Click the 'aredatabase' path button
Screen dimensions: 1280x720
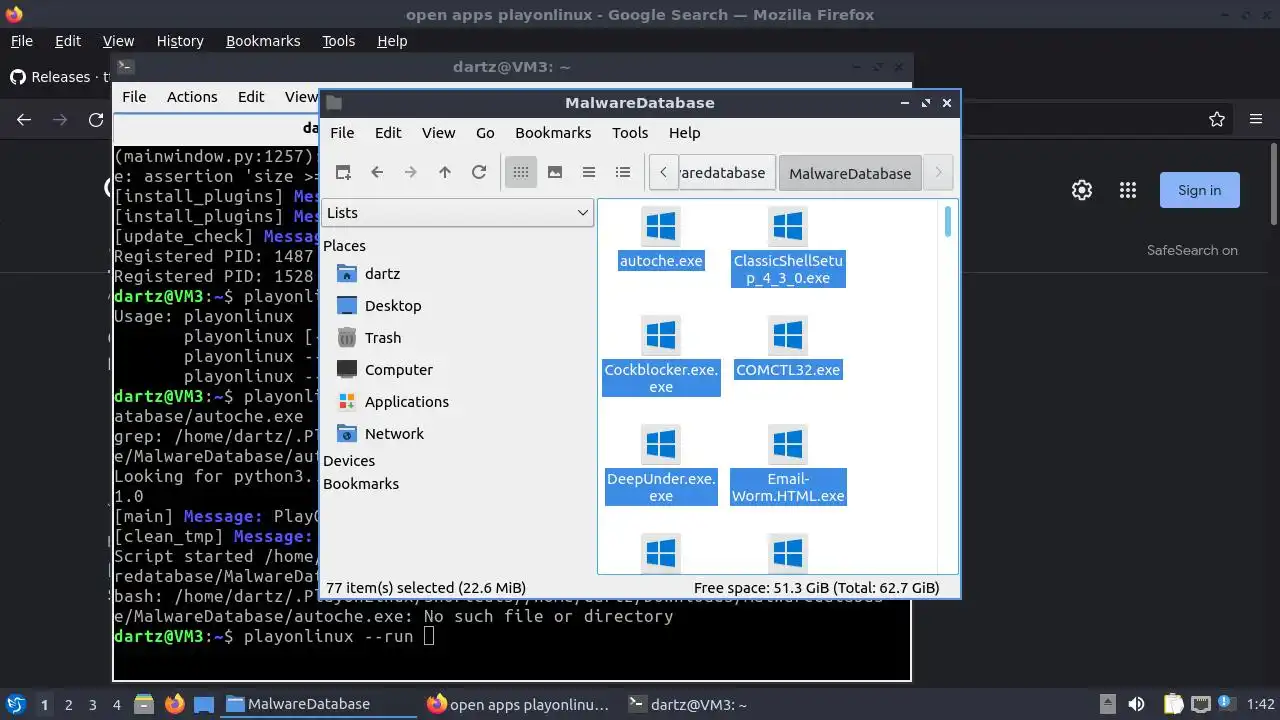tap(727, 172)
